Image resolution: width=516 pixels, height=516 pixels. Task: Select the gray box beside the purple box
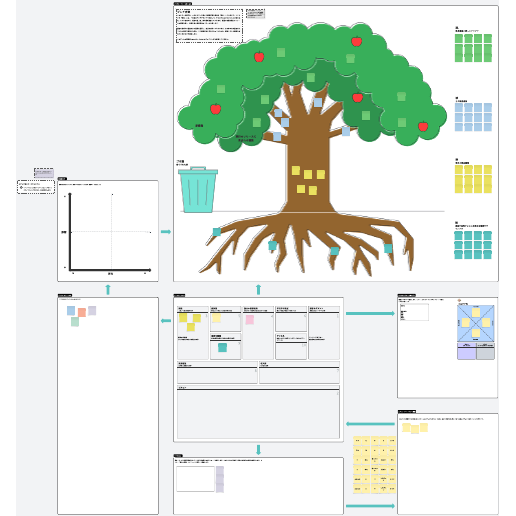click(485, 352)
